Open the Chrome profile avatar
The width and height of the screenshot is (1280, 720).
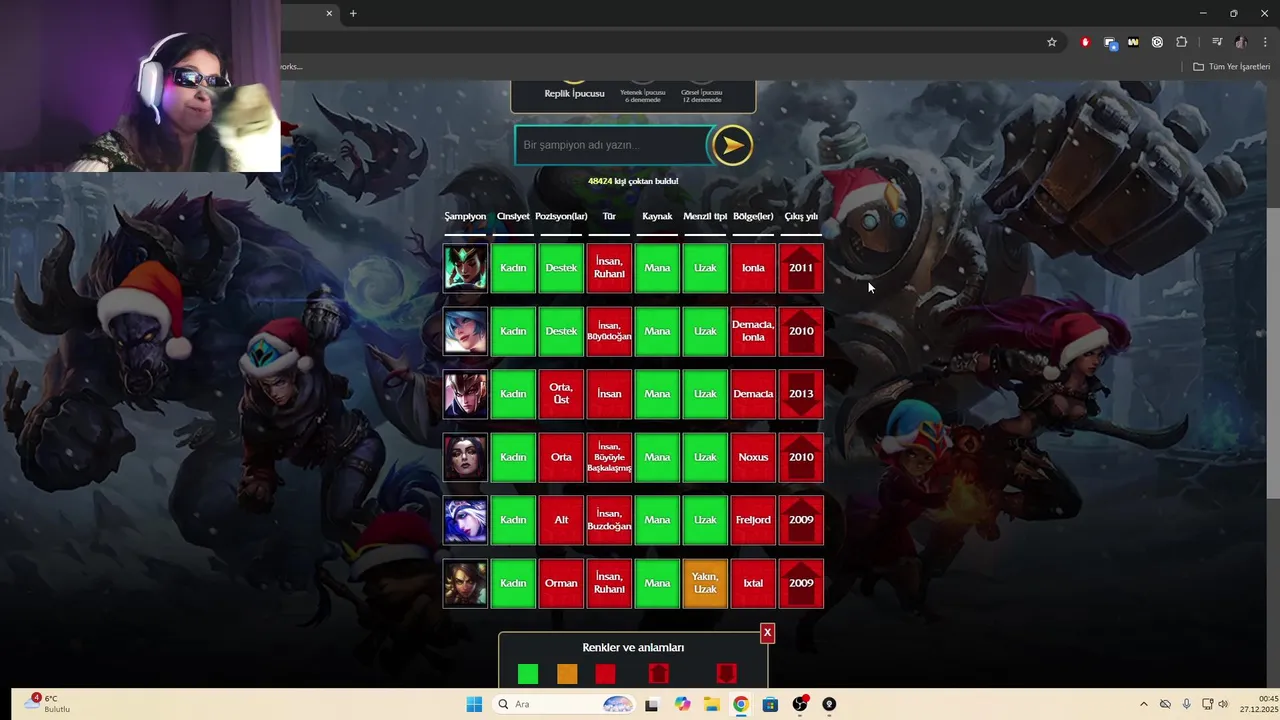(x=1241, y=42)
